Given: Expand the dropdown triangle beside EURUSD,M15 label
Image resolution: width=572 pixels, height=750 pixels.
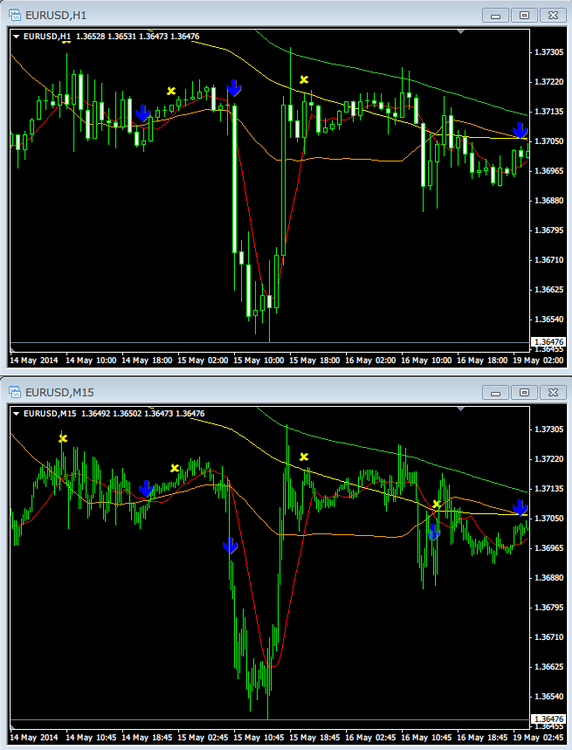Looking at the screenshot, I should click(x=16, y=414).
